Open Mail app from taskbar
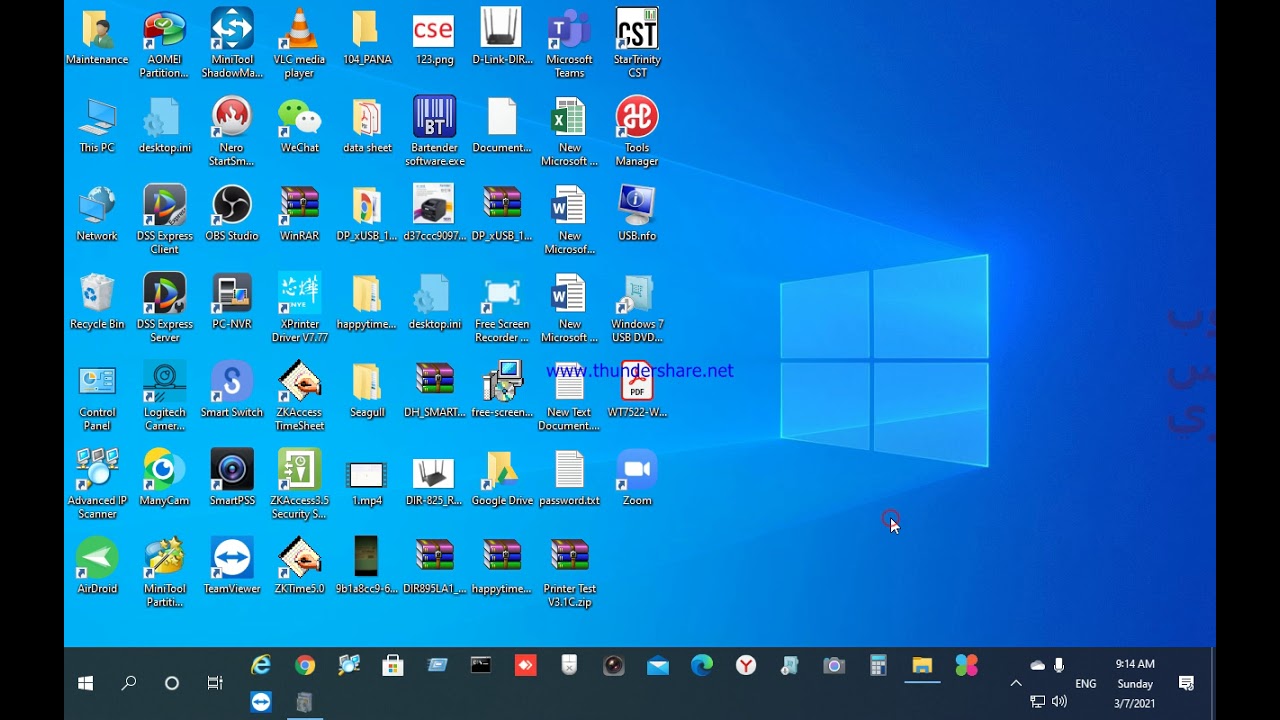 coord(658,666)
